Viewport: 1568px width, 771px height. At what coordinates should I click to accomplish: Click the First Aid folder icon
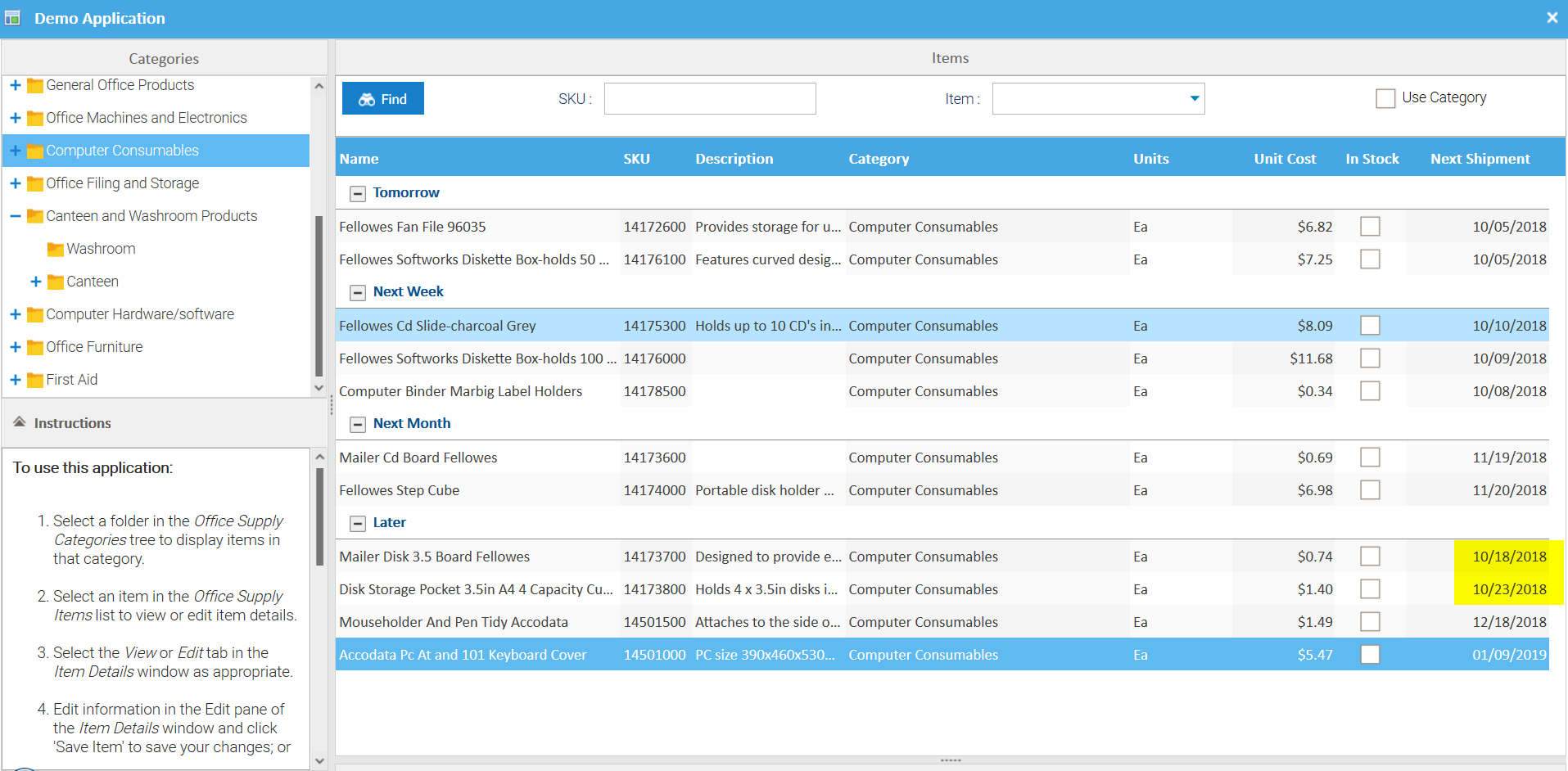pyautogui.click(x=35, y=381)
